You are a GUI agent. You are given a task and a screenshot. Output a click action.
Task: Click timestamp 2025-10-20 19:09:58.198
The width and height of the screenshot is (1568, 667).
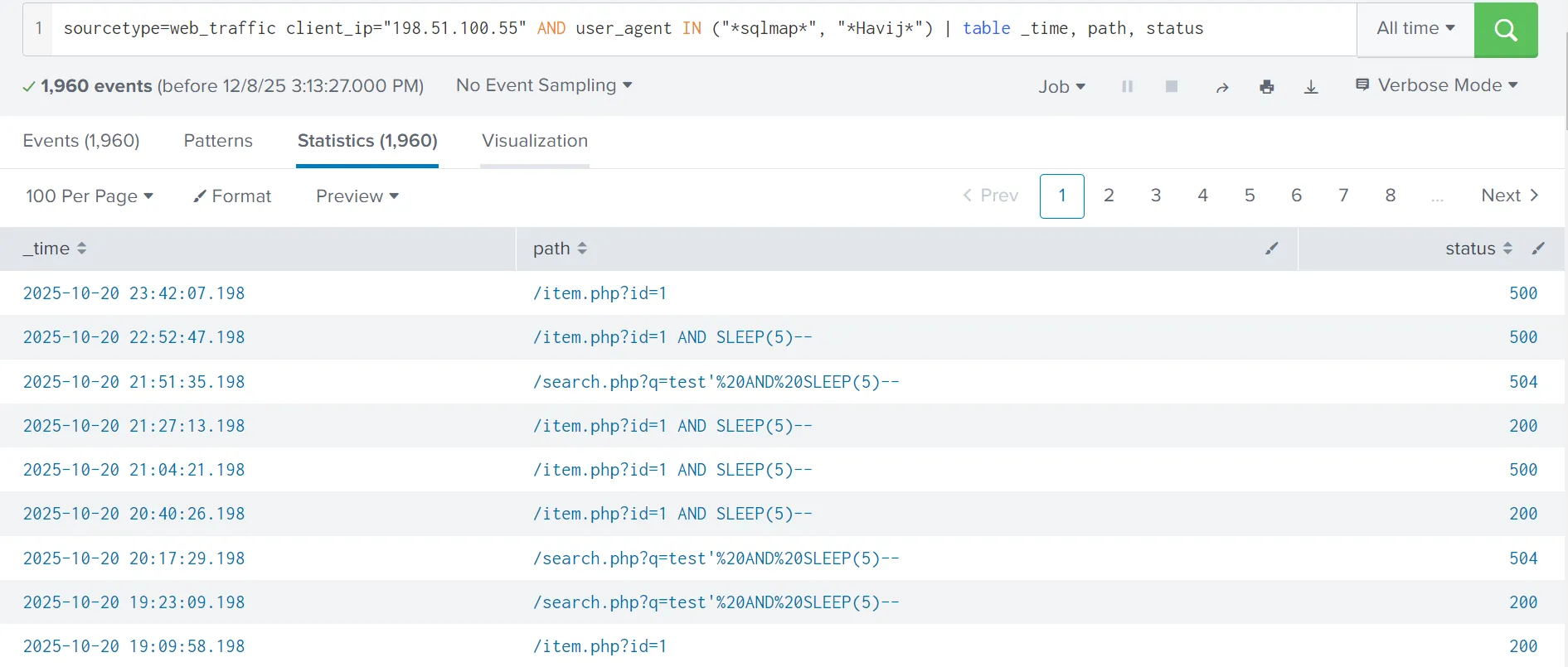[x=134, y=646]
